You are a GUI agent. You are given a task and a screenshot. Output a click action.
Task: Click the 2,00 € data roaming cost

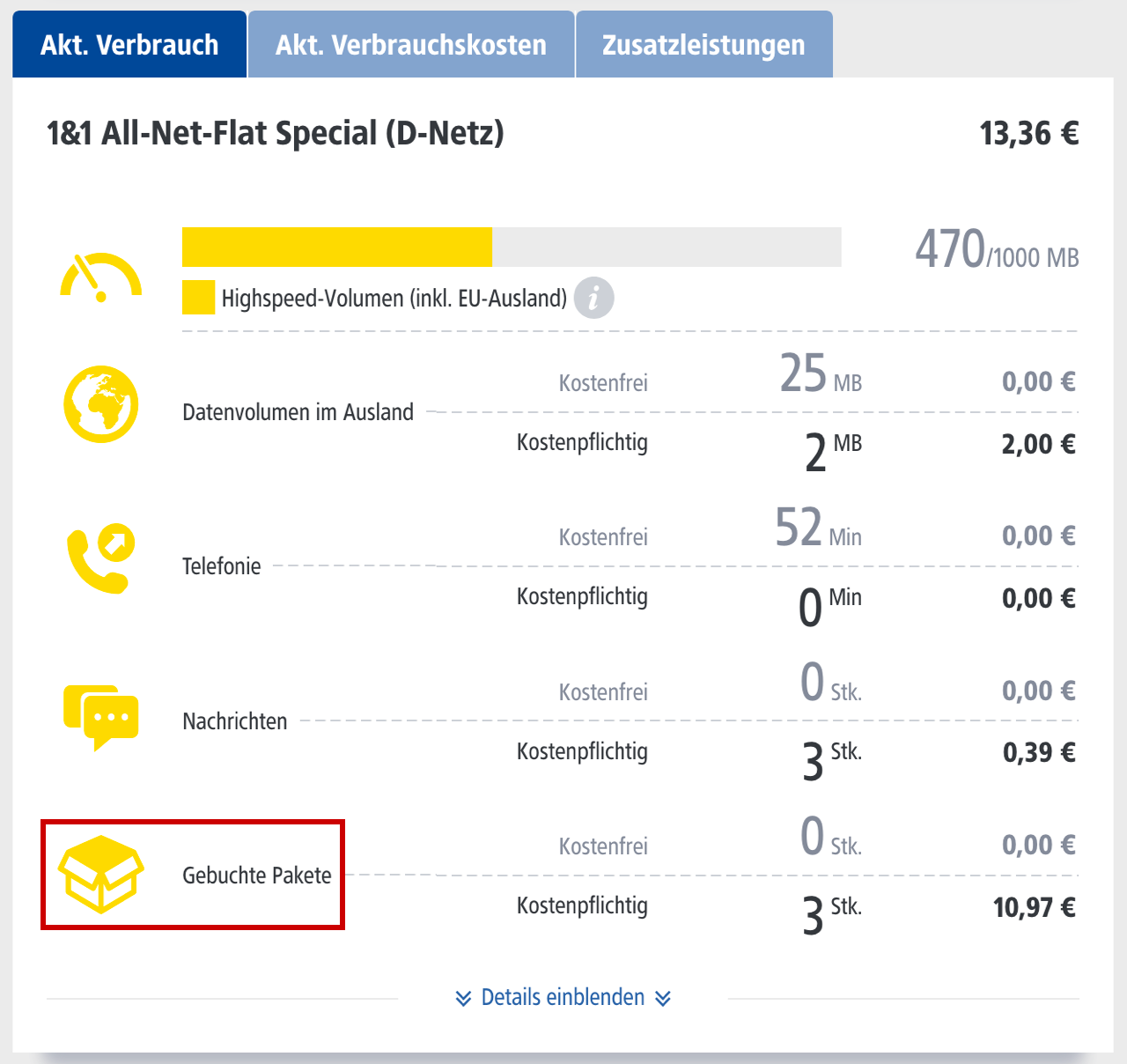click(x=1039, y=444)
